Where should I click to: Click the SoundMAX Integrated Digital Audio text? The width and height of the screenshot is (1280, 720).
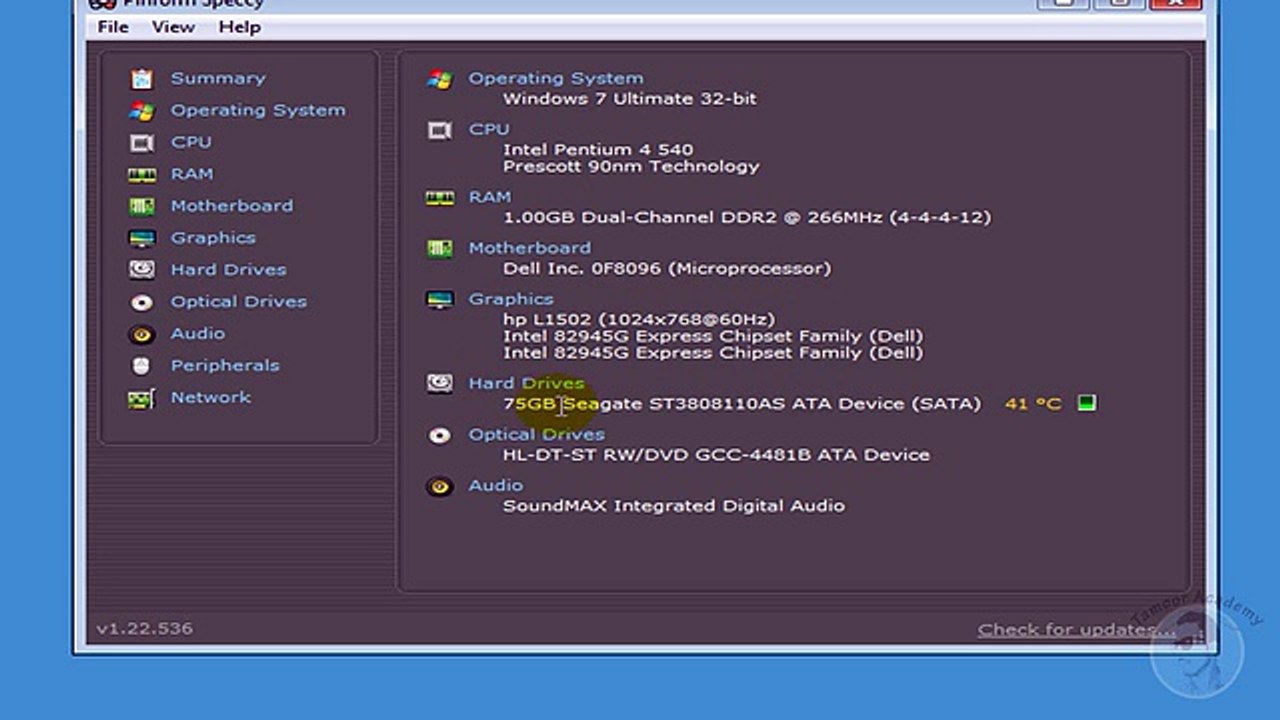pyautogui.click(x=674, y=506)
